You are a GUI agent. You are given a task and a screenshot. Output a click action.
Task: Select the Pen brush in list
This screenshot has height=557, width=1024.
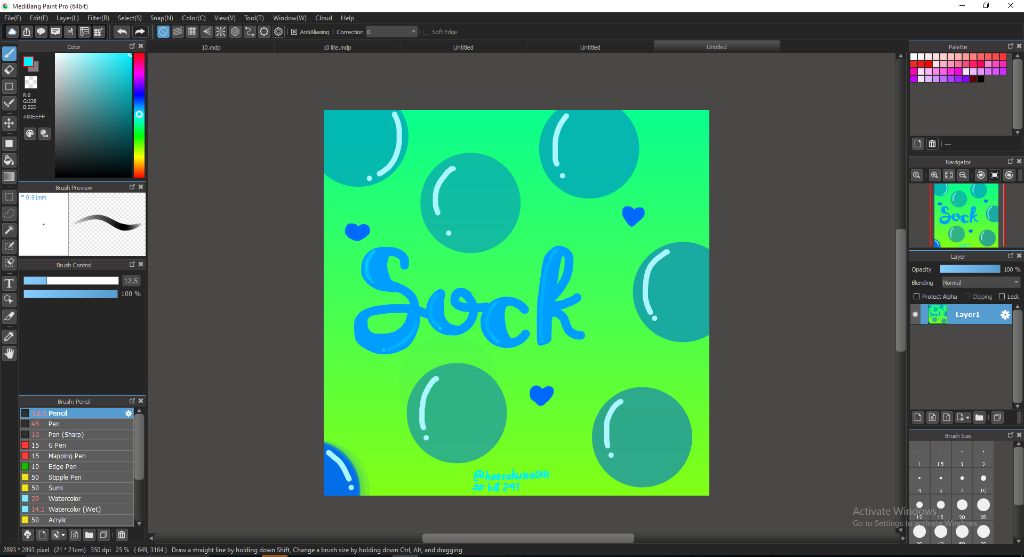point(77,424)
